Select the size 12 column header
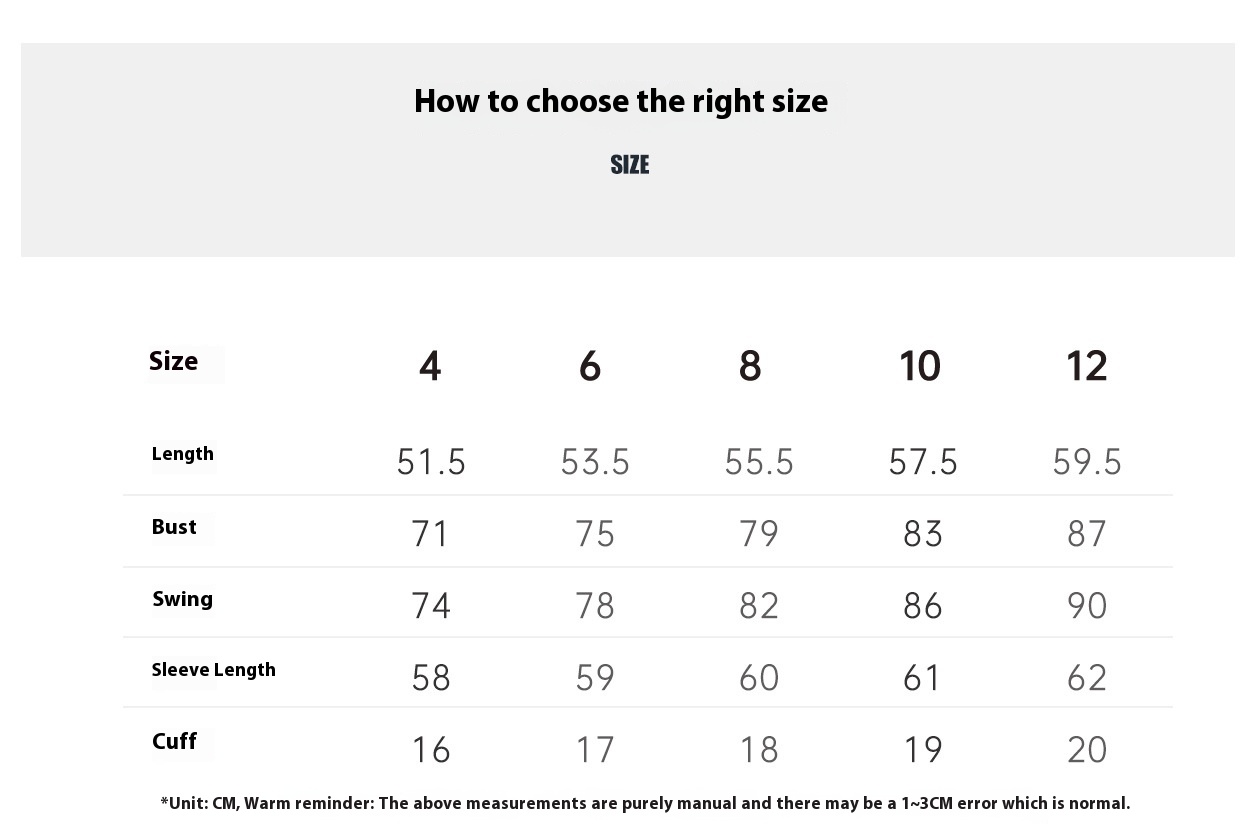 pos(1086,366)
